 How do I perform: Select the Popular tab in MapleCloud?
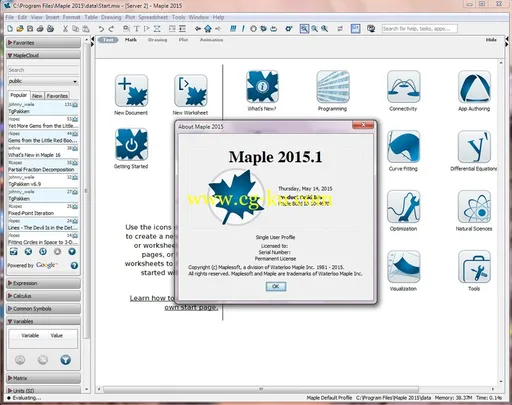pyautogui.click(x=19, y=95)
